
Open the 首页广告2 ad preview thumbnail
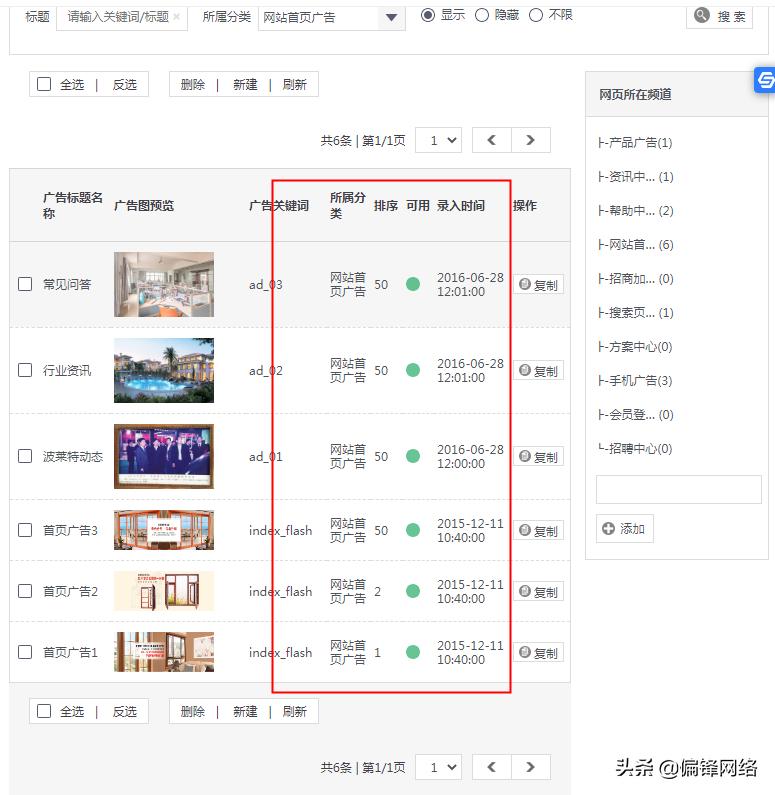[164, 591]
